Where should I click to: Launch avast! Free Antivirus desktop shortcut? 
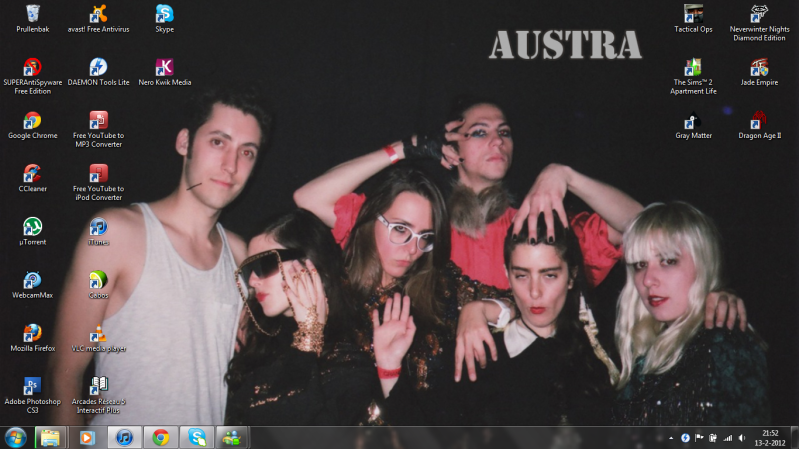pos(98,15)
